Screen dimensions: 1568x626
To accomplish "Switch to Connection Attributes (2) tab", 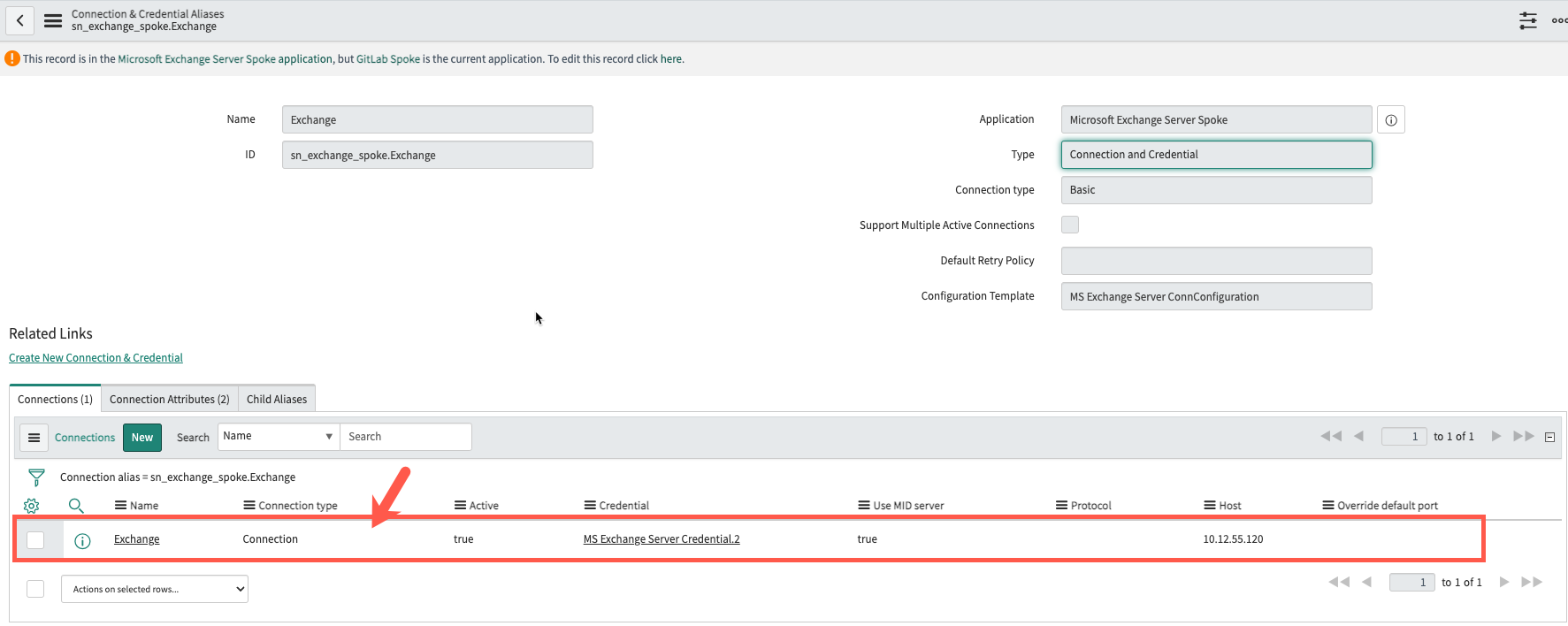I will (x=170, y=400).
